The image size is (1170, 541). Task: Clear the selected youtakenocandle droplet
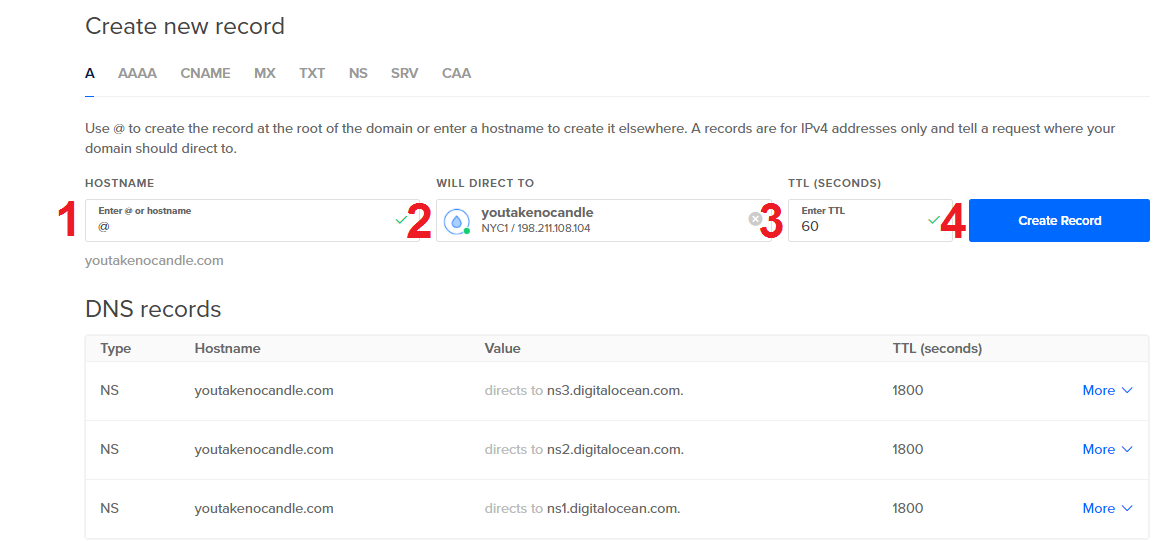(755, 219)
